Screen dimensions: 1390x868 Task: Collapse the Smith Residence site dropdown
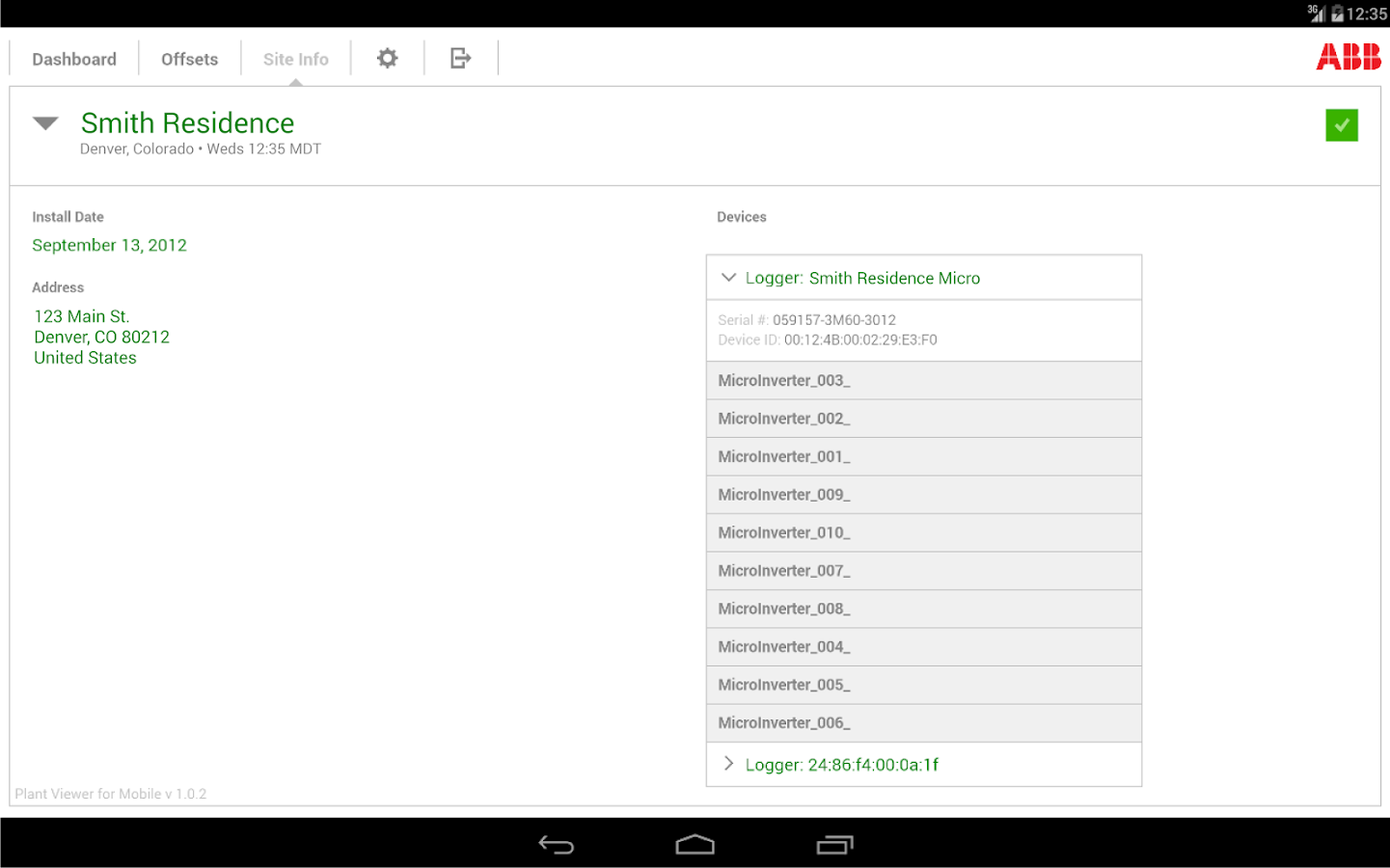tap(45, 123)
